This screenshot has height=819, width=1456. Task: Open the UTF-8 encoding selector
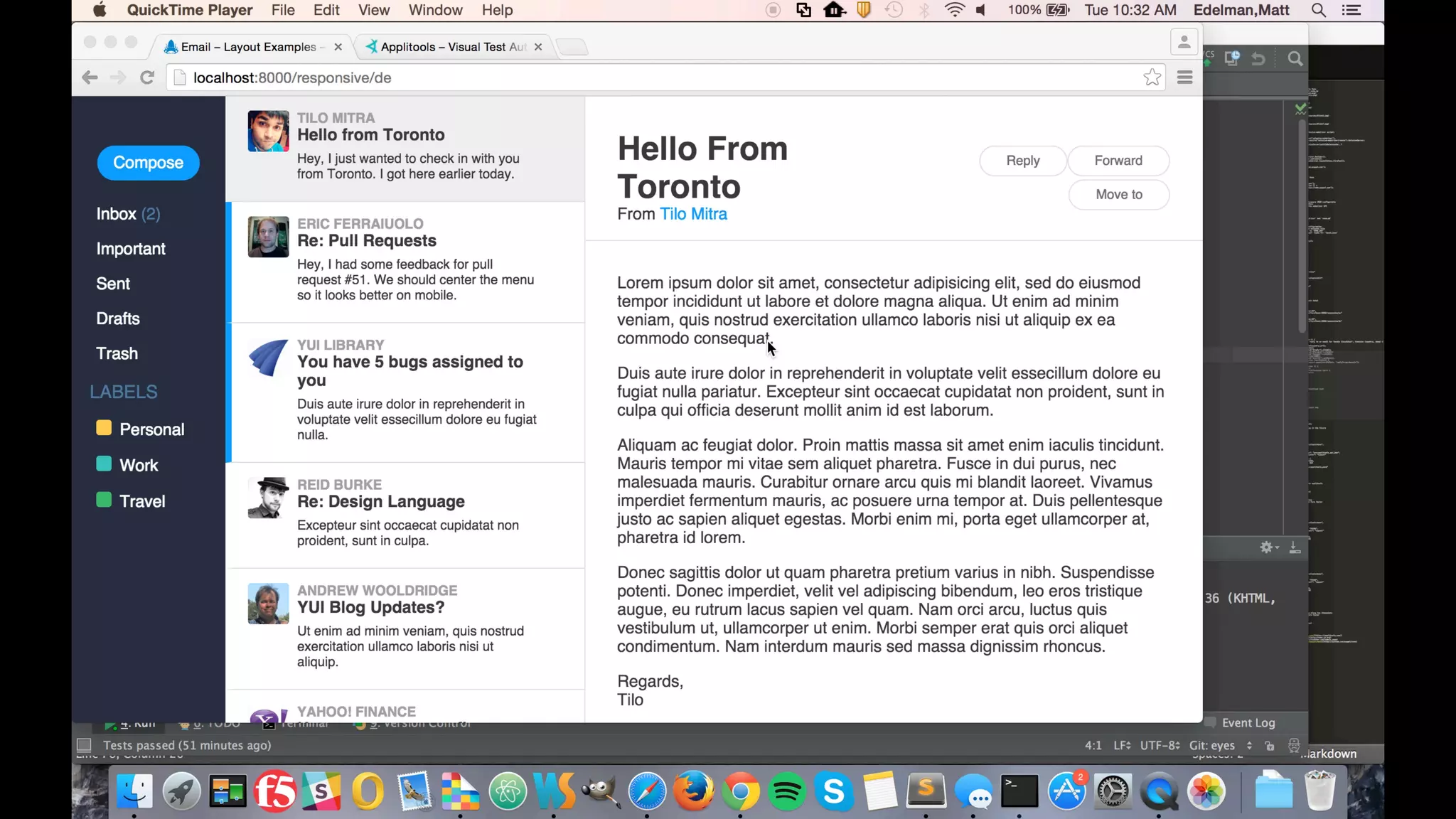point(1160,745)
